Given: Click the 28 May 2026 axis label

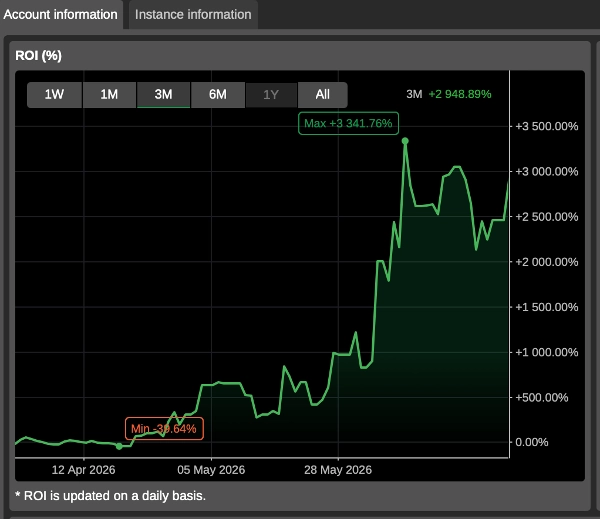Looking at the screenshot, I should (x=338, y=470).
